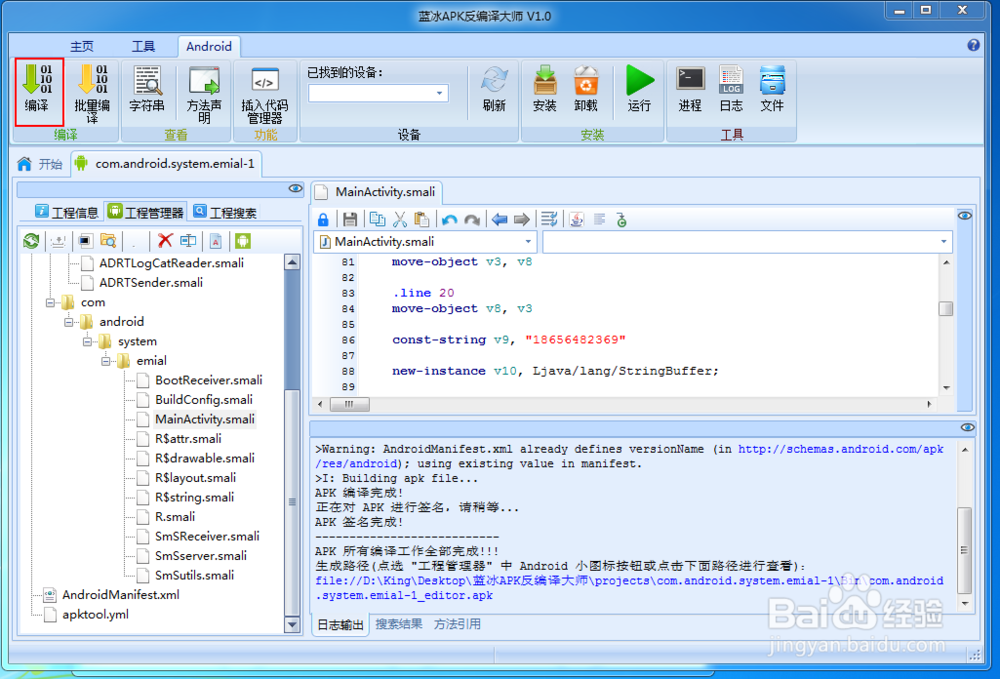Open the 字符串 strings viewer
This screenshot has width=1000, height=679.
(147, 89)
